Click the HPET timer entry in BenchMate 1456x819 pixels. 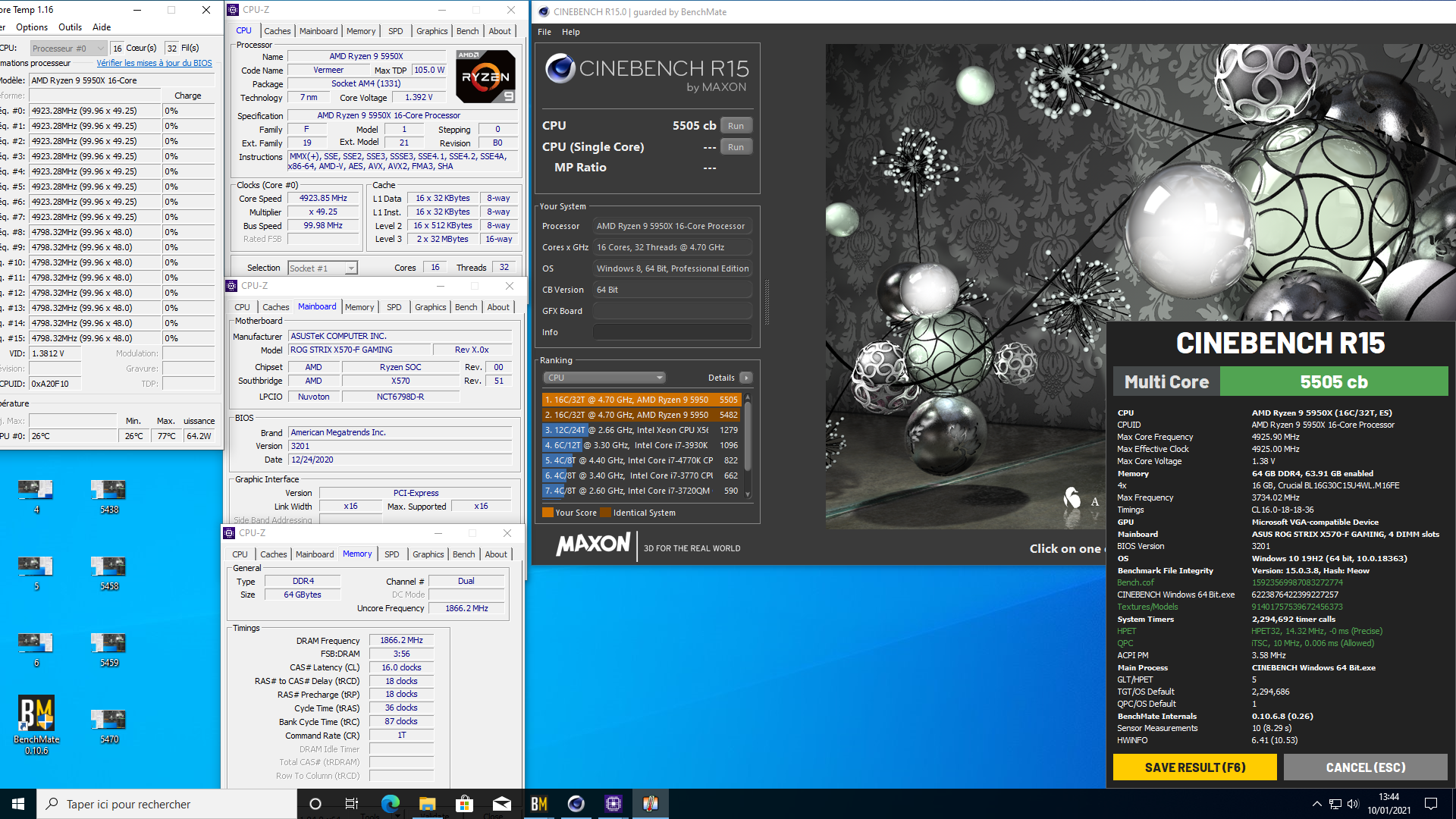(x=1126, y=631)
